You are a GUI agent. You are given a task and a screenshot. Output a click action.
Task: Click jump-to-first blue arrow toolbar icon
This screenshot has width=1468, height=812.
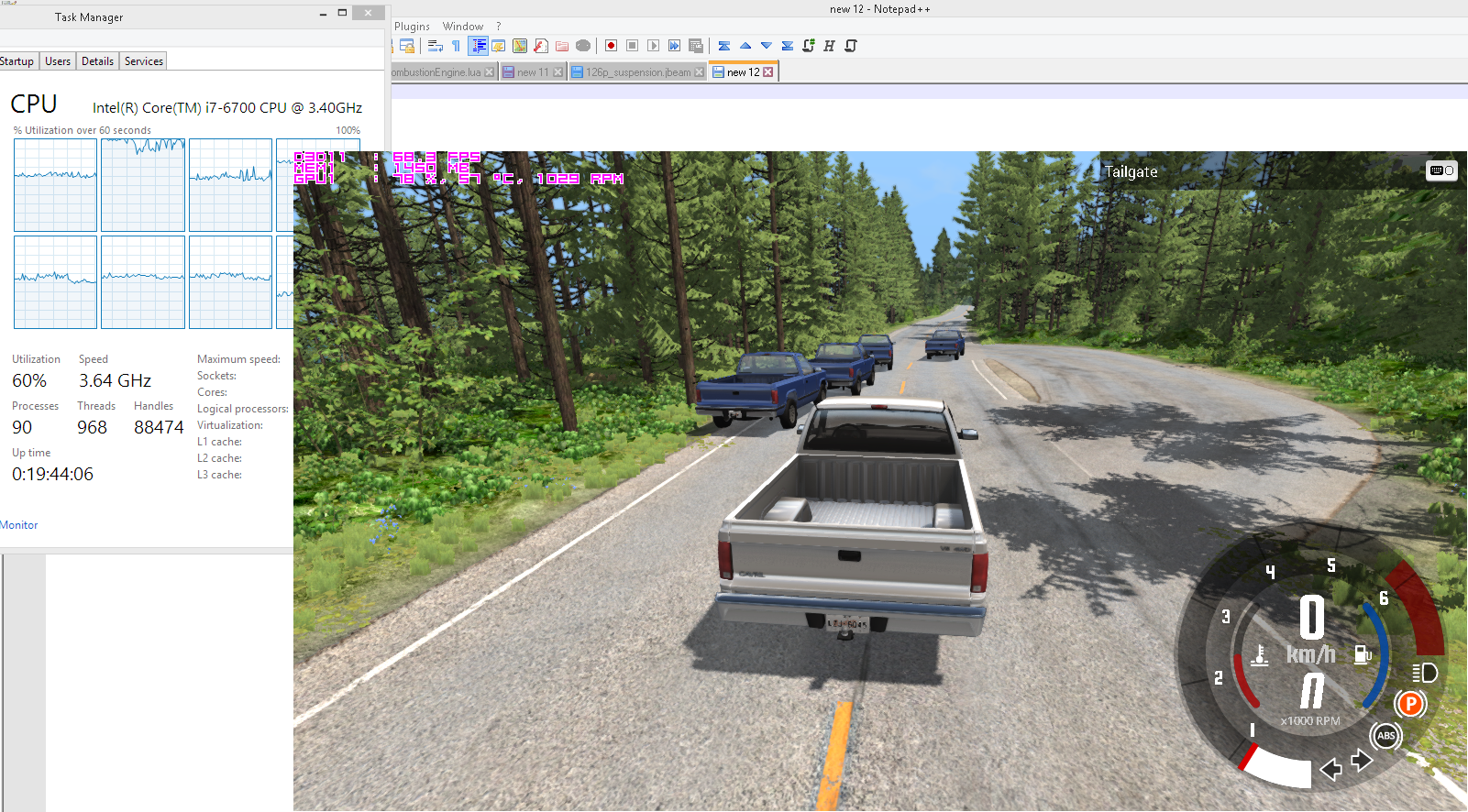(x=723, y=46)
